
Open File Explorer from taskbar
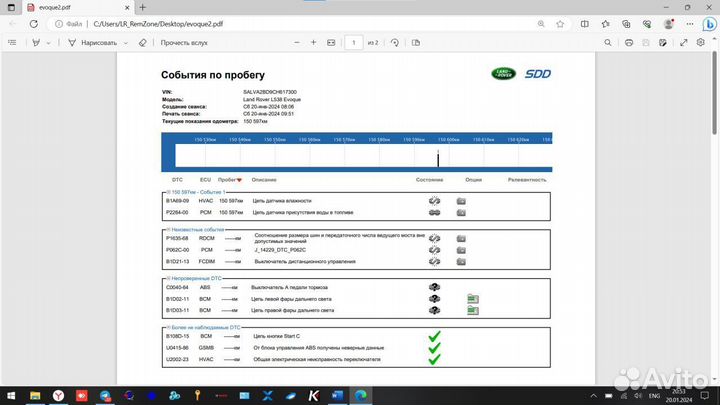(x=35, y=395)
